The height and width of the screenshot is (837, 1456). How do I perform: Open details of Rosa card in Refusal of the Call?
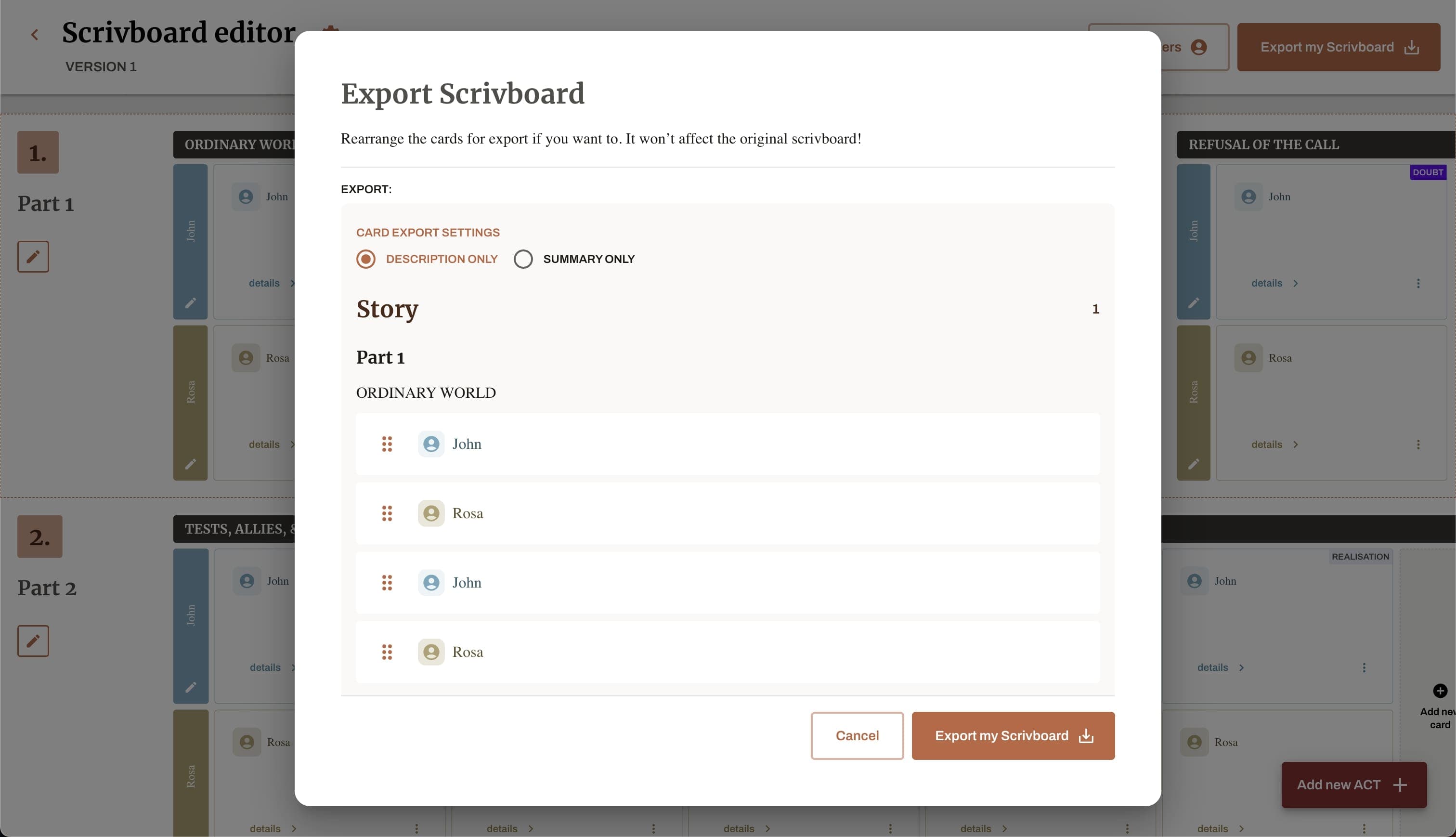point(1274,445)
